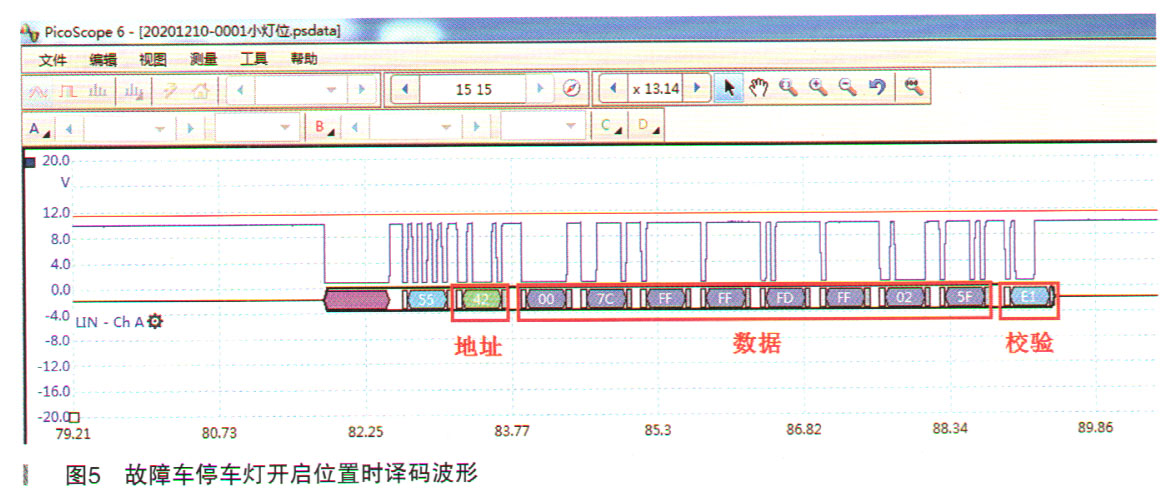Select next timebase arrow

(362, 90)
